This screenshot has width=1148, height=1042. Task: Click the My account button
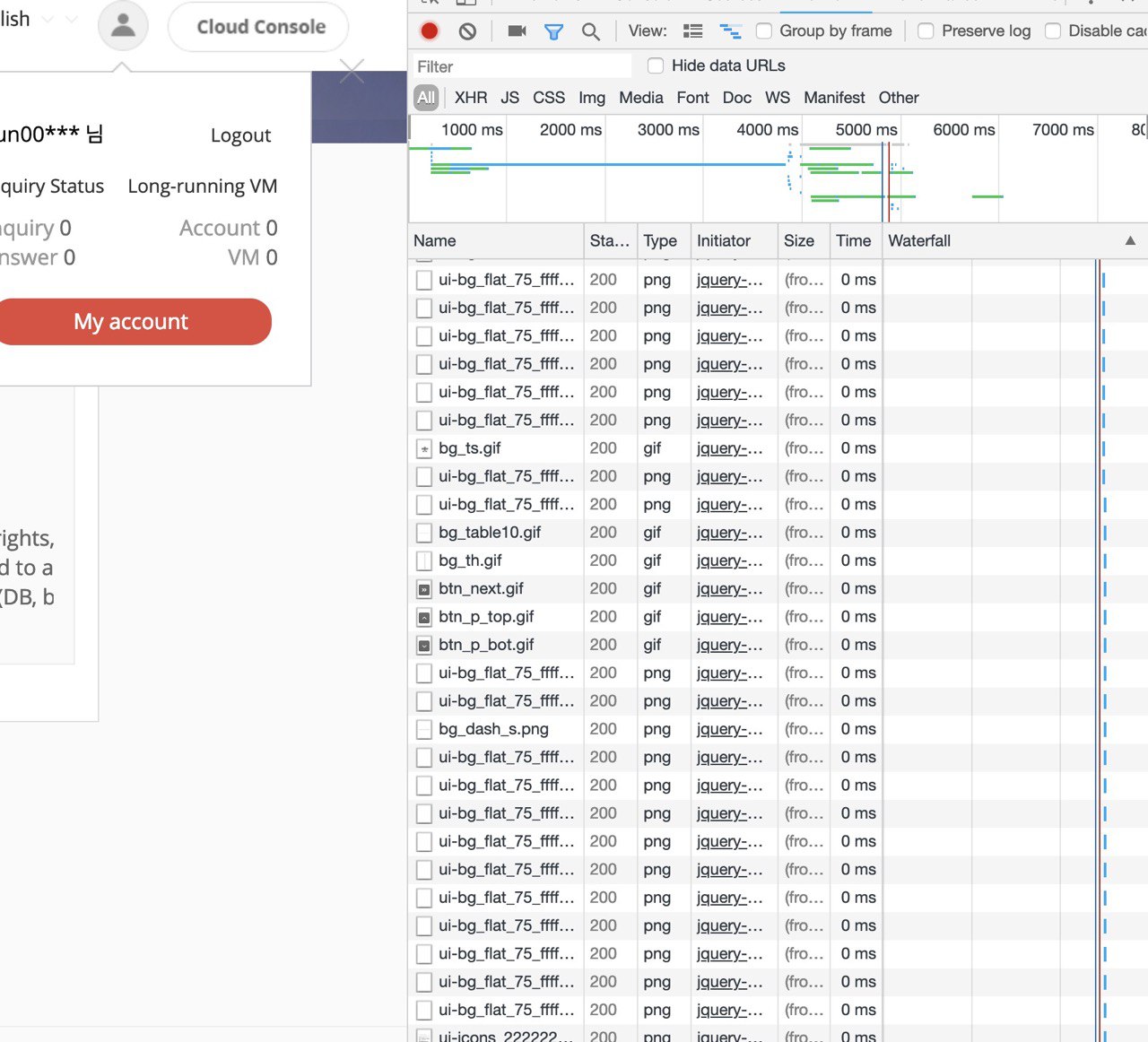(132, 322)
